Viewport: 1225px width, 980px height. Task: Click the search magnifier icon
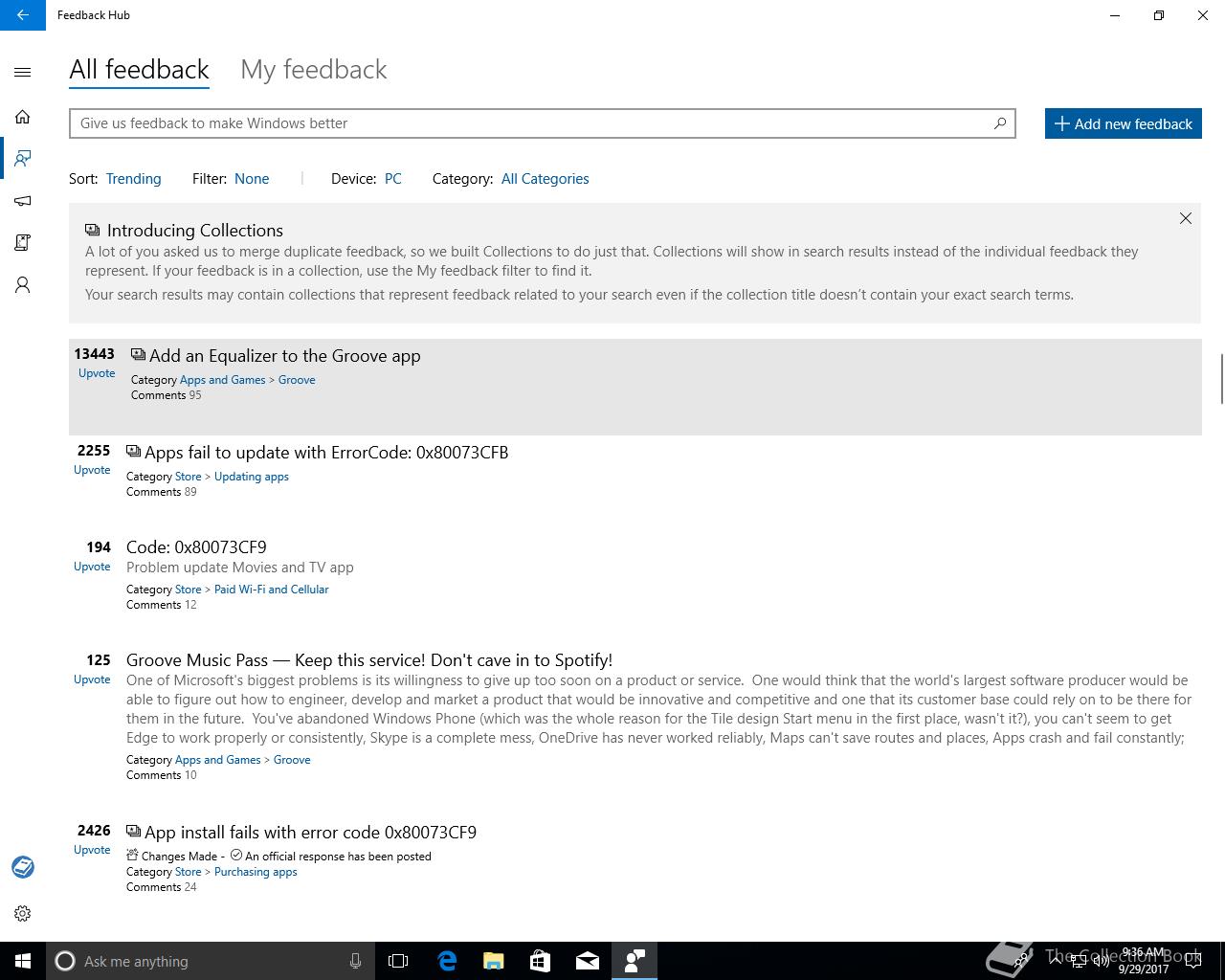coord(1000,122)
